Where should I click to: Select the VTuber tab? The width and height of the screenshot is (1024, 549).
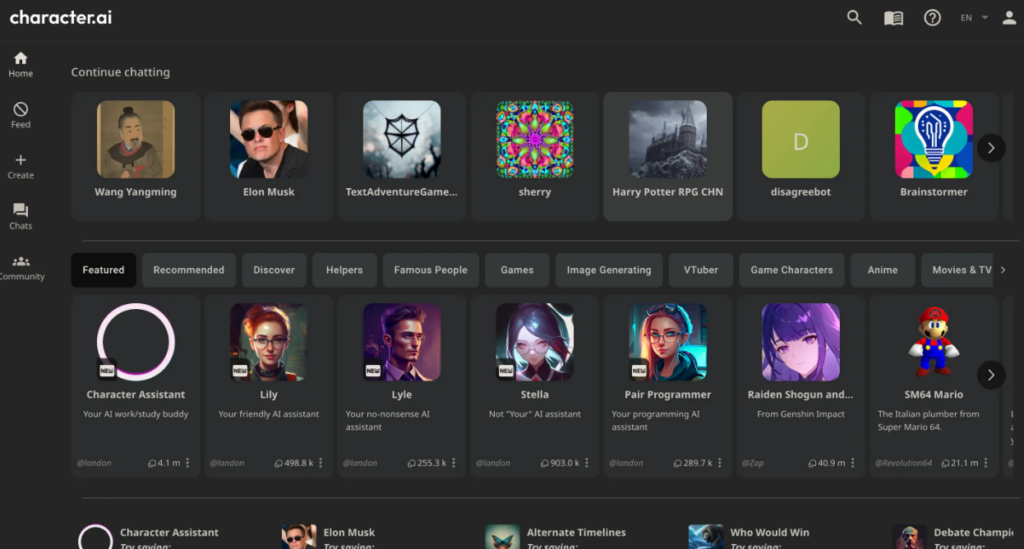(x=701, y=270)
